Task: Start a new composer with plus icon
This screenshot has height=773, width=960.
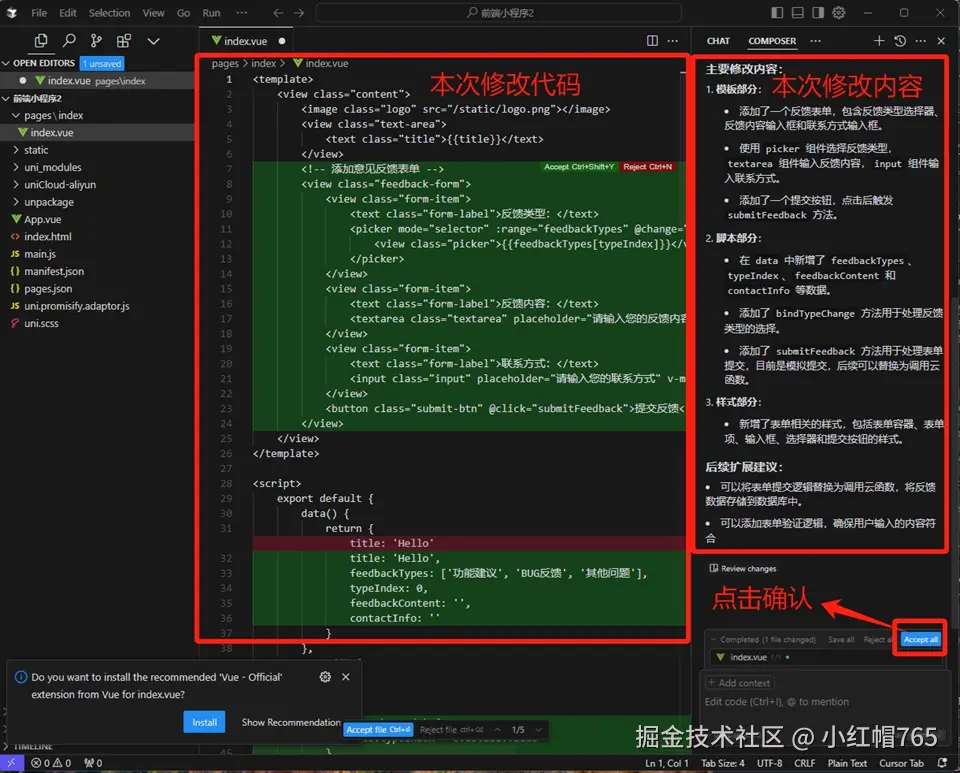Action: click(x=879, y=41)
